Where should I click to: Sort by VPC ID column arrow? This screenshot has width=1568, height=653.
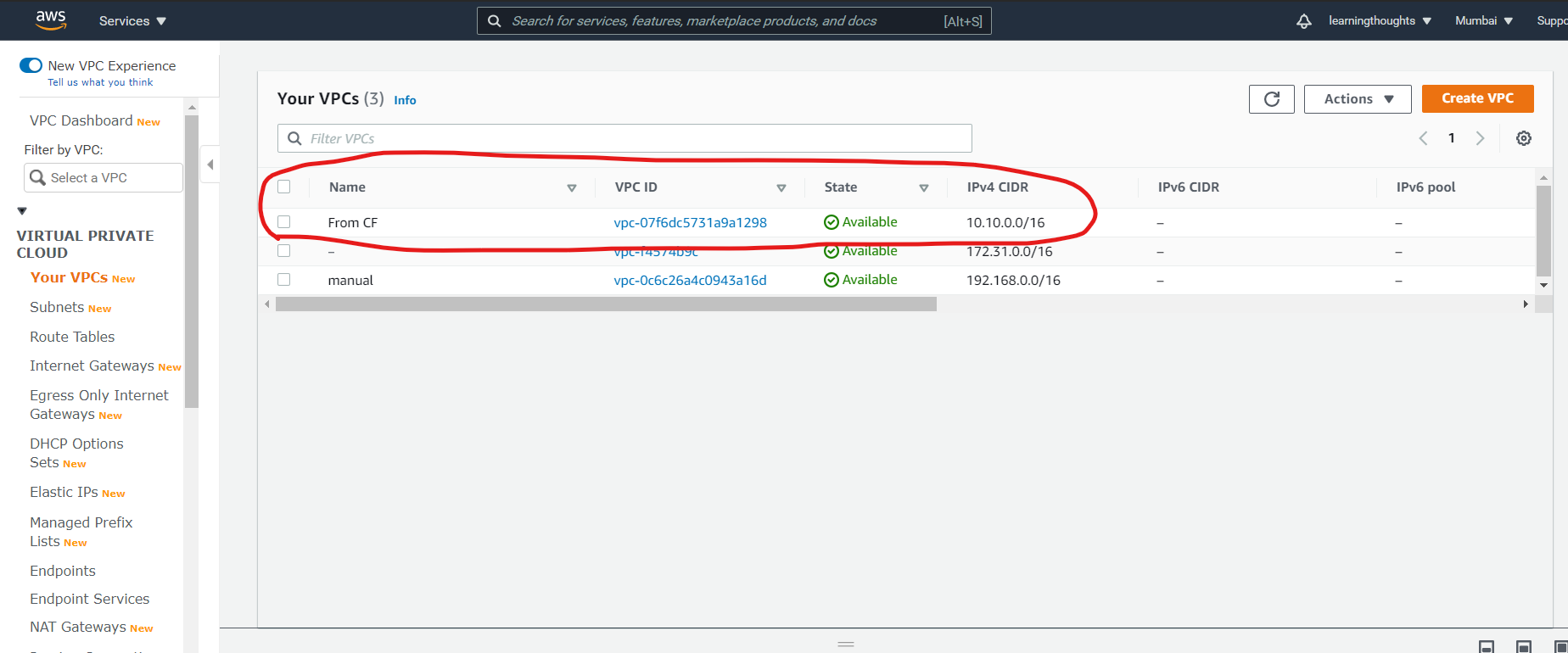[x=781, y=188]
